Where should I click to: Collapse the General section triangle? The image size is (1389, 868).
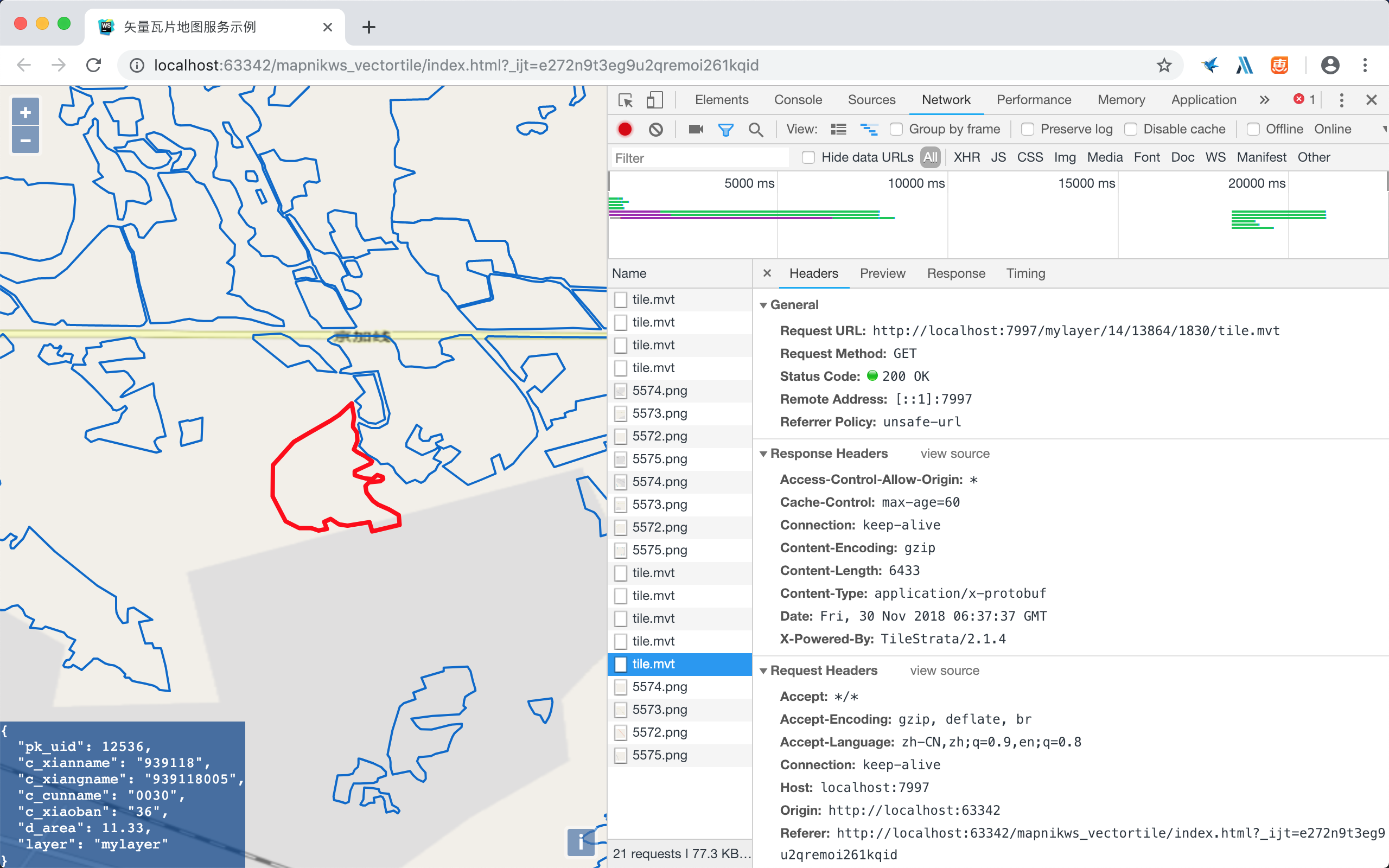pyautogui.click(x=763, y=305)
